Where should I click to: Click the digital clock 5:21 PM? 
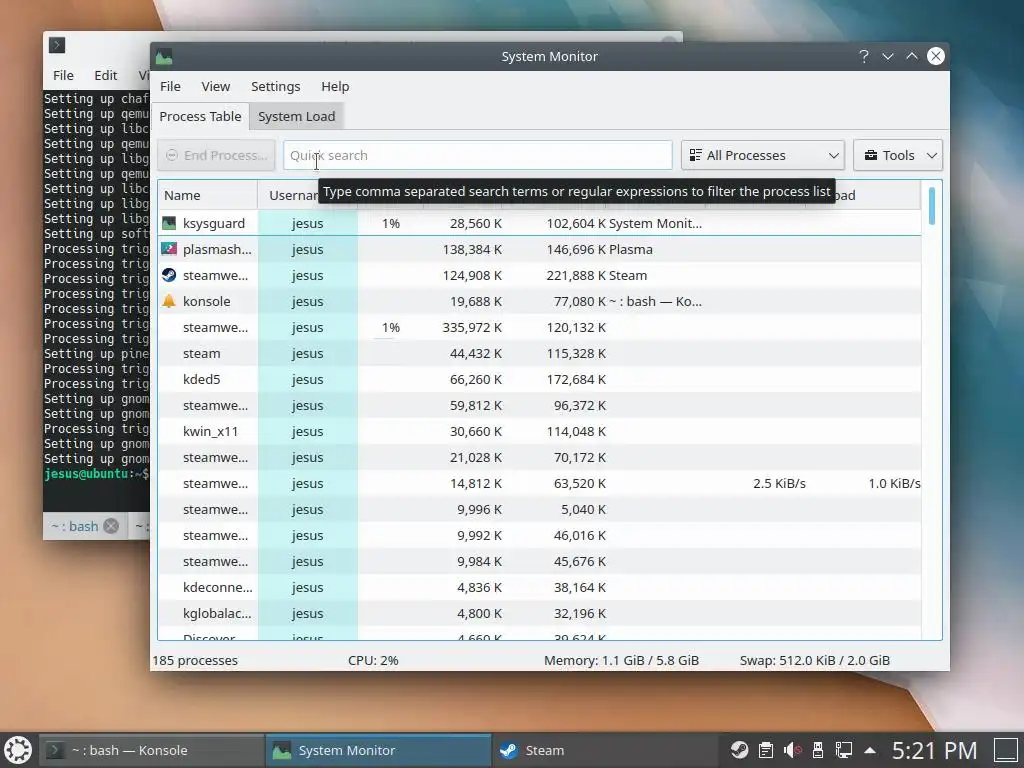click(x=935, y=750)
